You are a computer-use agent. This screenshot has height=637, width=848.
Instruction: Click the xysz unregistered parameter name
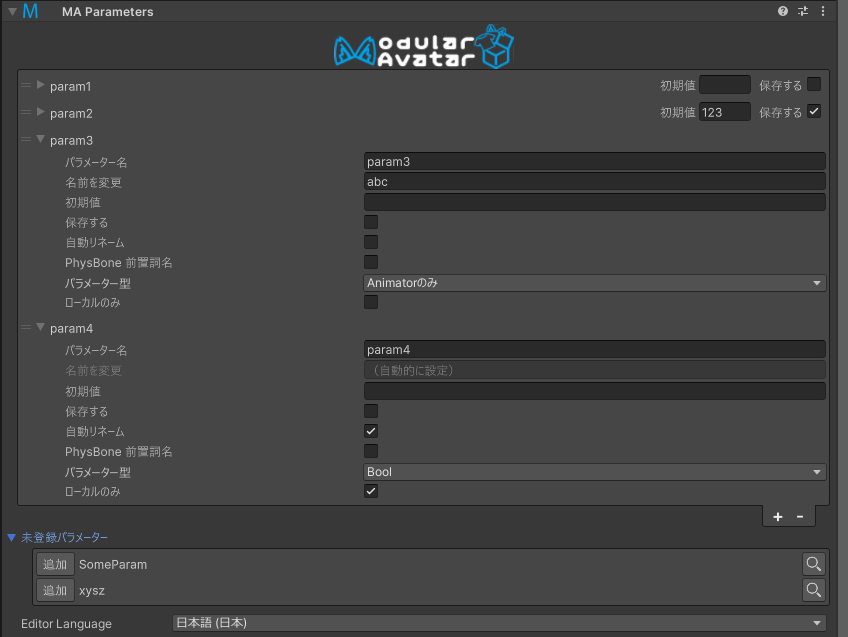[x=92, y=590]
